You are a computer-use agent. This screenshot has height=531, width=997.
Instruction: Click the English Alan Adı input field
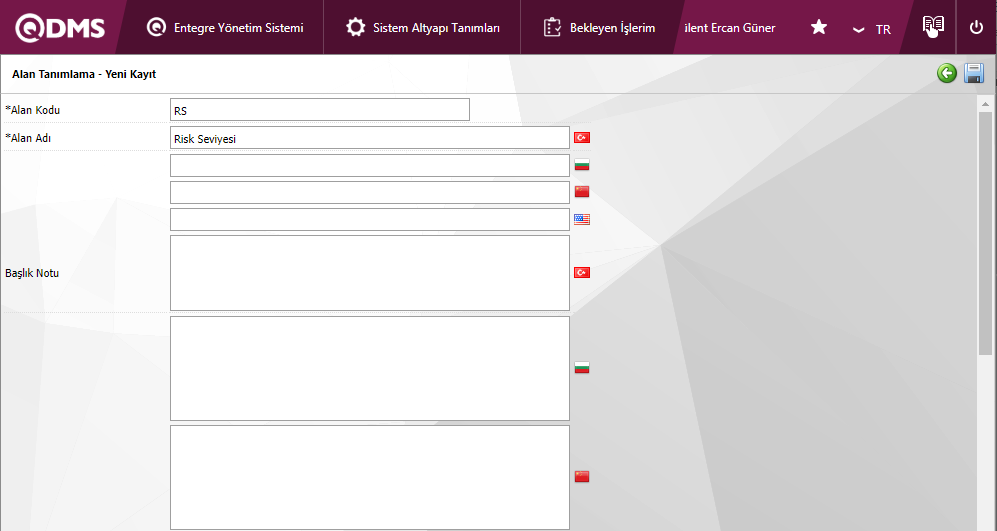pyautogui.click(x=369, y=219)
